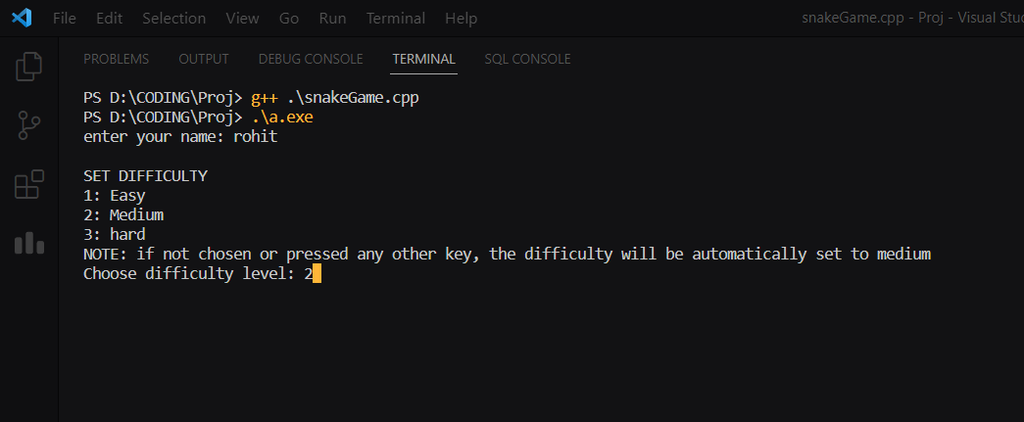Image resolution: width=1024 pixels, height=422 pixels.
Task: Open the Go menu
Action: [289, 18]
